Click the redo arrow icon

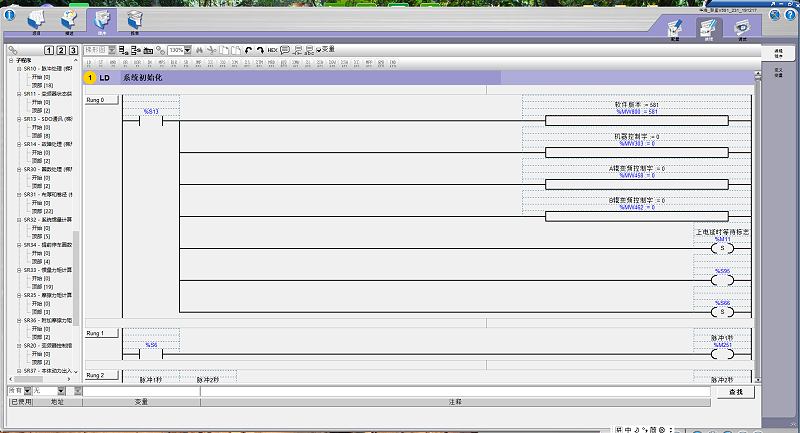tap(260, 50)
